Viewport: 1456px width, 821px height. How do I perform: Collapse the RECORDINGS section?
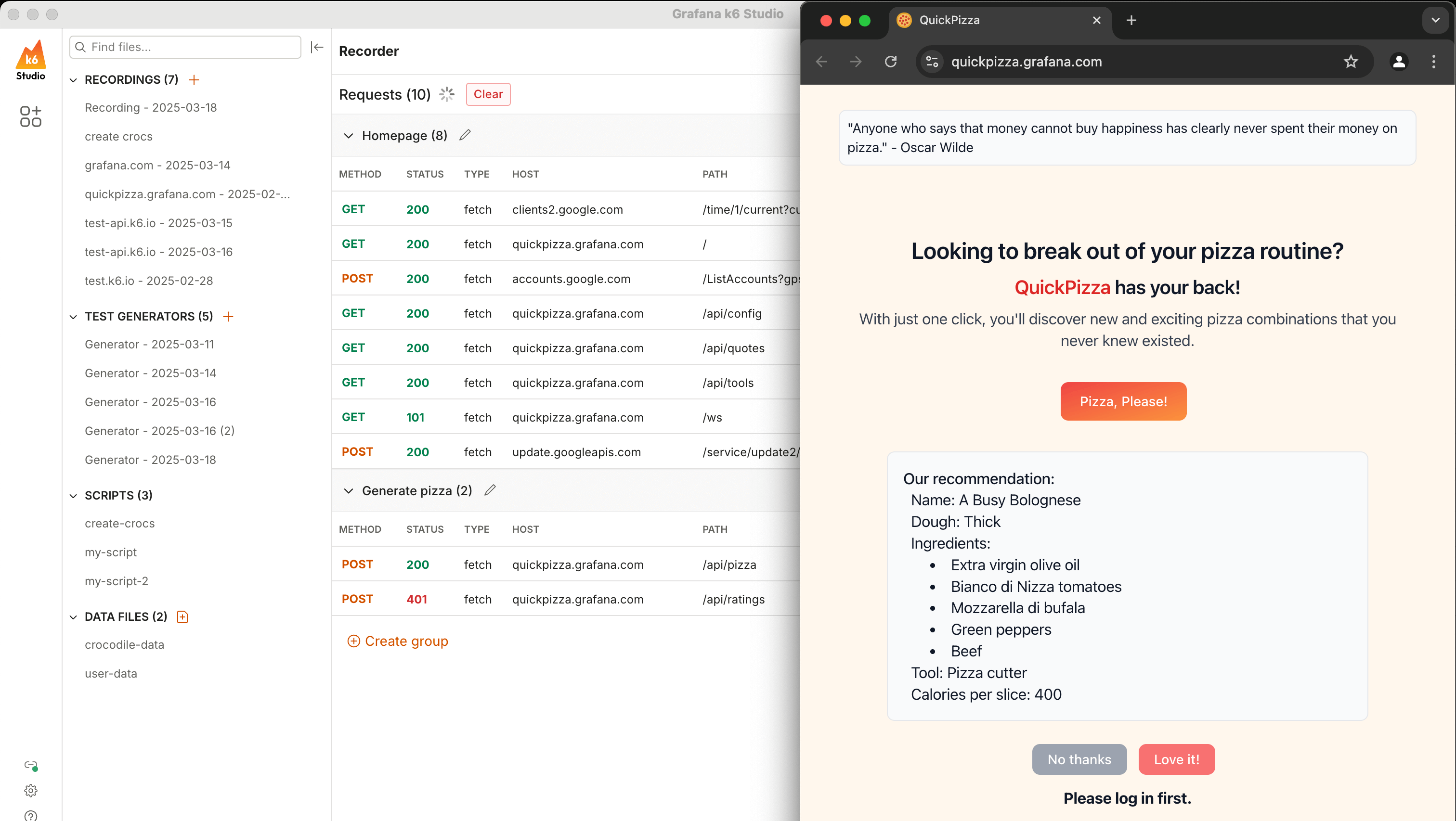74,80
